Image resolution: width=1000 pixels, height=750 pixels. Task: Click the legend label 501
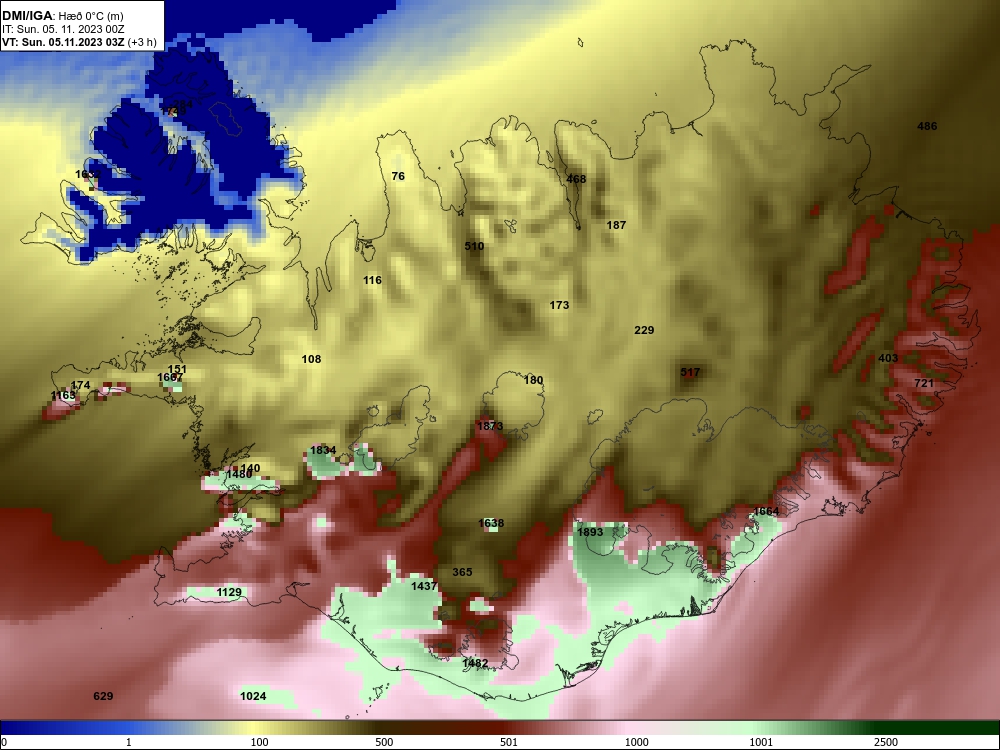click(509, 742)
